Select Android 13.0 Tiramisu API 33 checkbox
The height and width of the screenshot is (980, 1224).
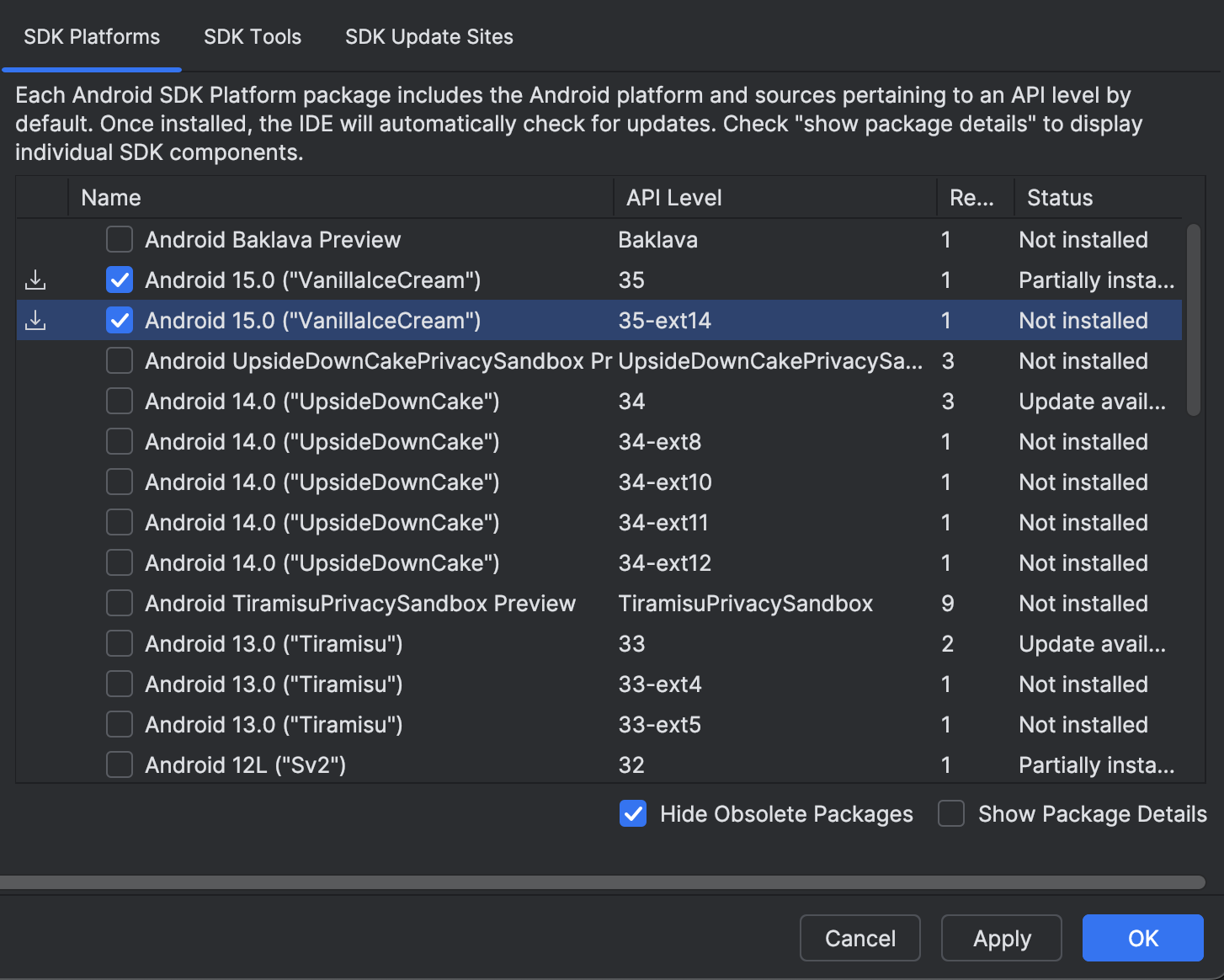pyautogui.click(x=119, y=643)
